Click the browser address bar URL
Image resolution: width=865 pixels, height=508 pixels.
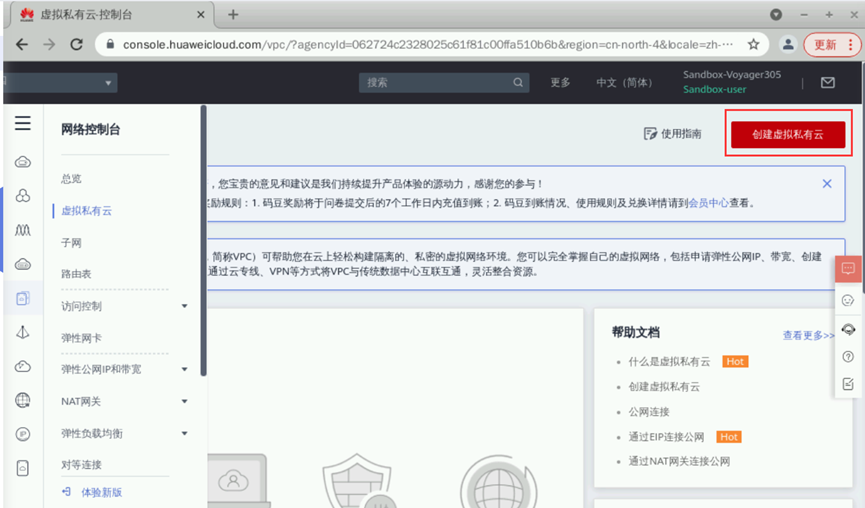(428, 45)
